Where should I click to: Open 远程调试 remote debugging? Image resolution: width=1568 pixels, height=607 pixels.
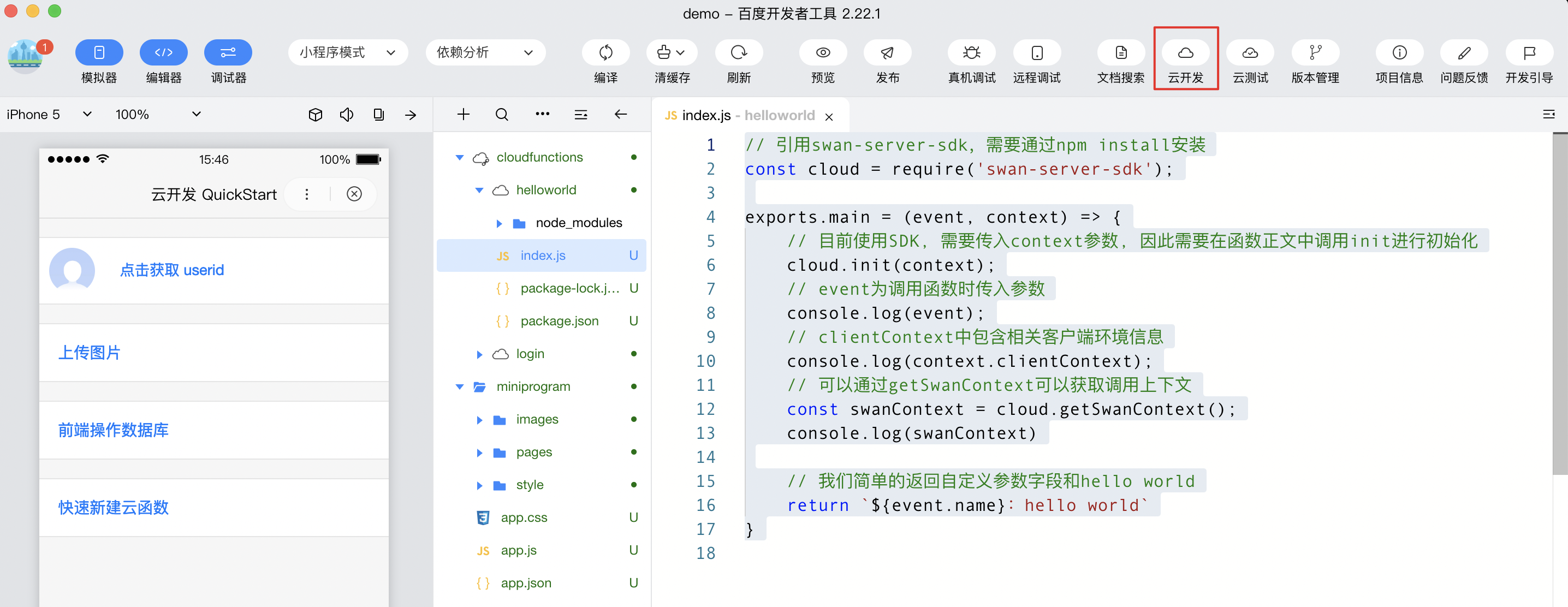[x=1037, y=53]
